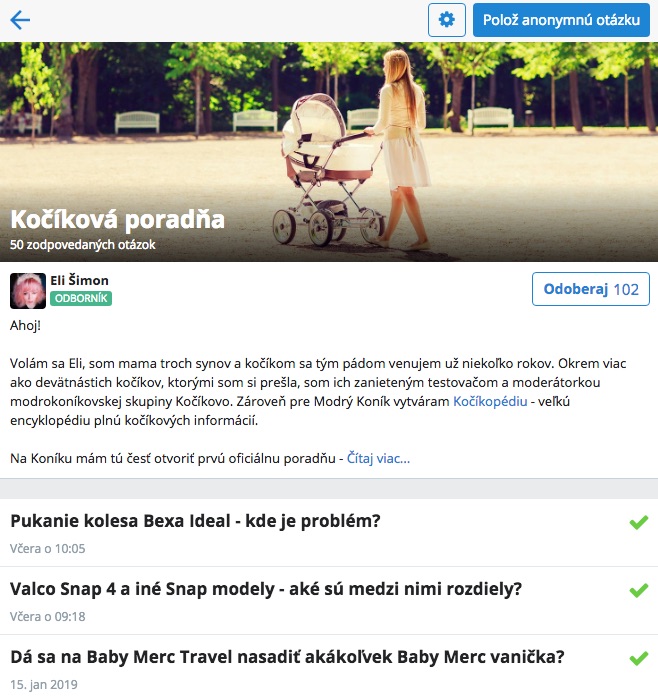
Task: Click the Včera o 10:05 timestamp
Action: [48, 549]
